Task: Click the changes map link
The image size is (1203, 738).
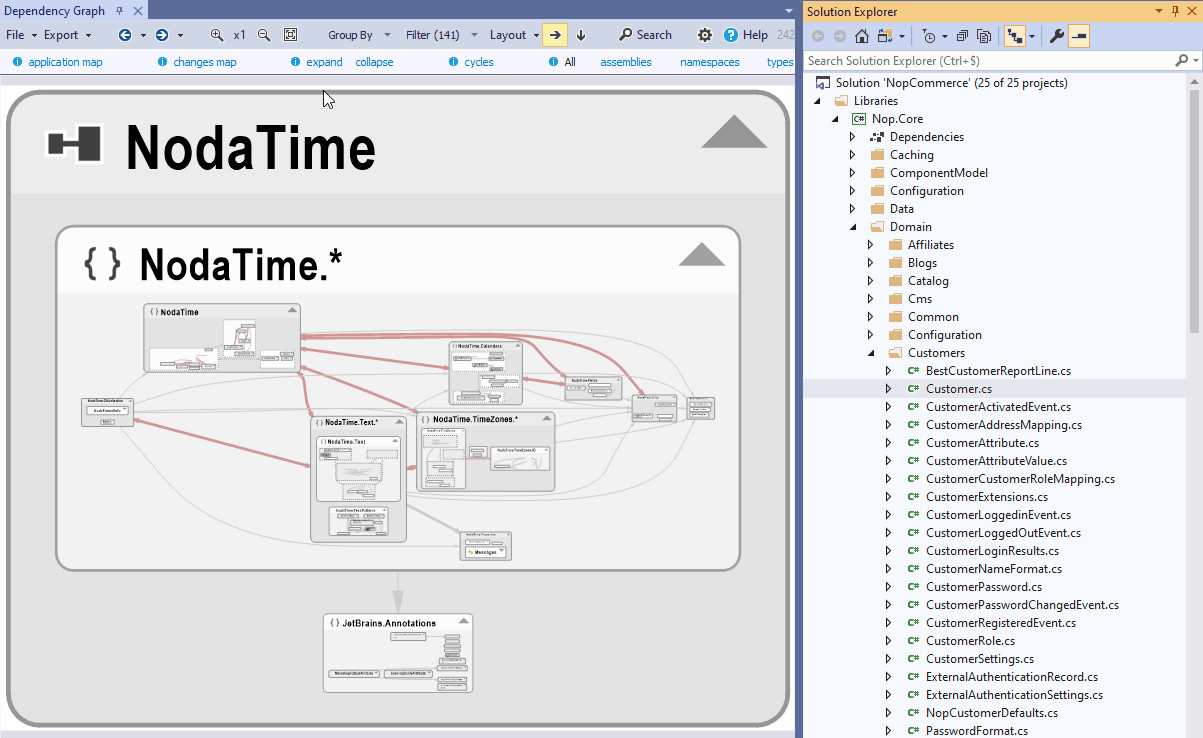Action: tap(205, 62)
